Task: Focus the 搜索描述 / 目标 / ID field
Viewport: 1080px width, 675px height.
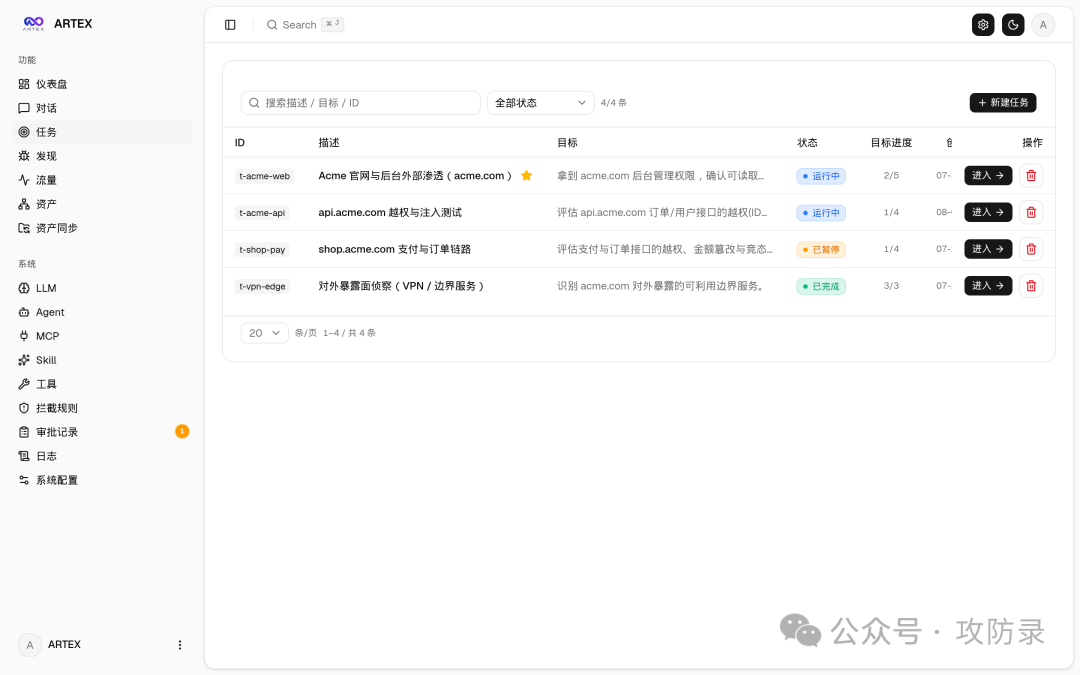Action: pos(360,103)
